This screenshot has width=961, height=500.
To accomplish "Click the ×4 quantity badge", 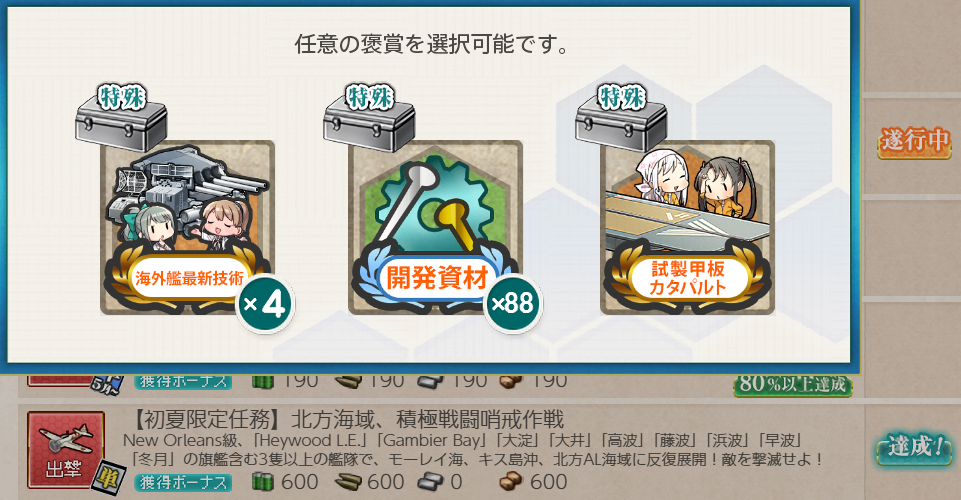I will click(x=265, y=305).
